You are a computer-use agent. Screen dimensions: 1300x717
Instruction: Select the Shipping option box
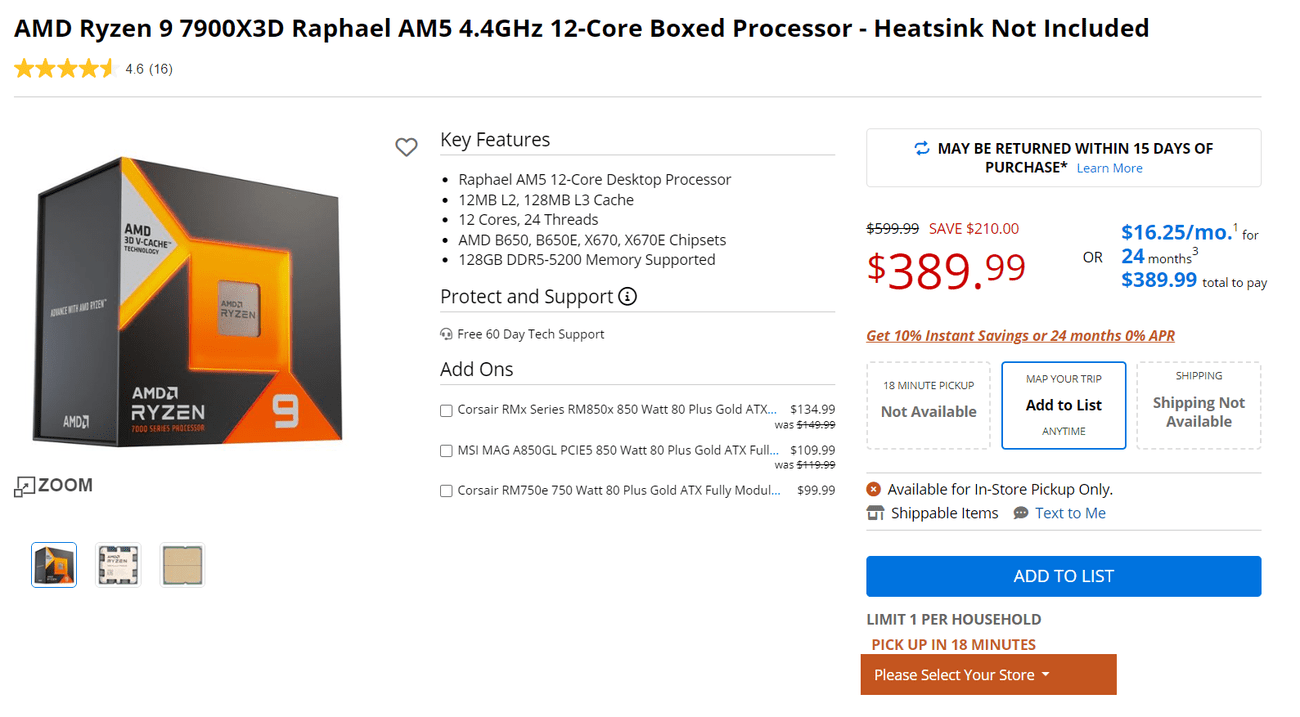click(1198, 405)
